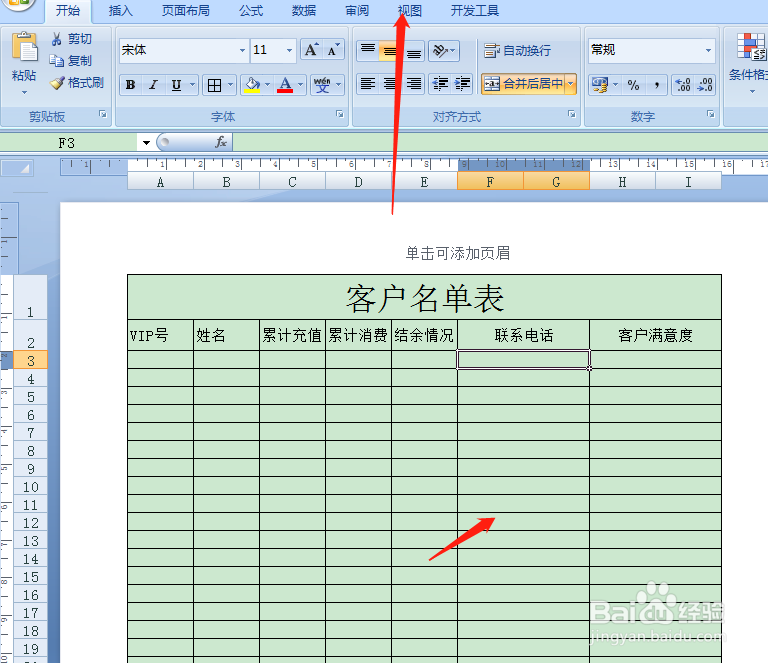
Task: Click the Copy button
Action: click(72, 61)
